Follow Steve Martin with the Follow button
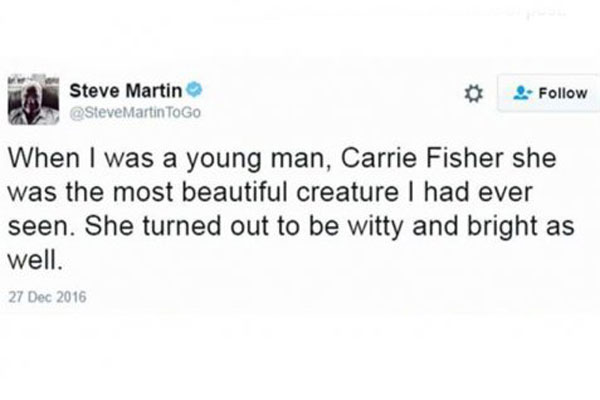 [x=549, y=93]
